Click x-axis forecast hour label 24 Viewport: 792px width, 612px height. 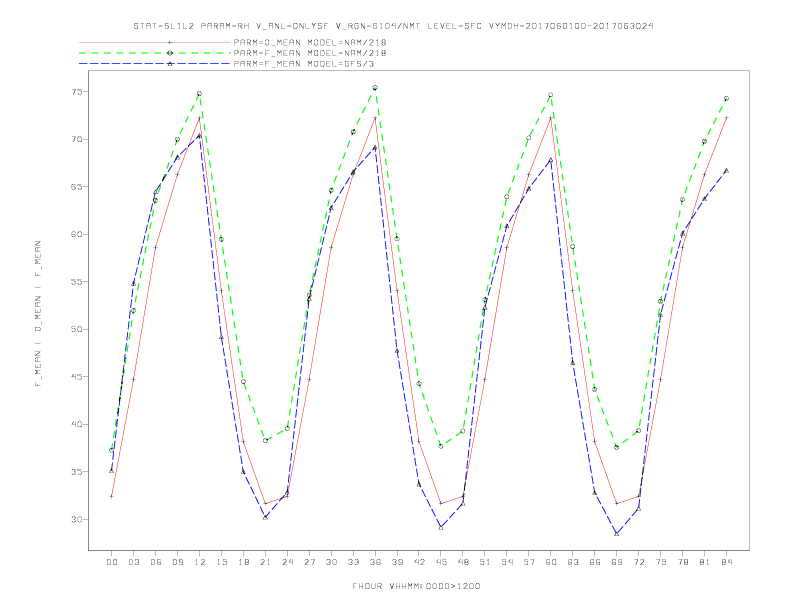pos(287,562)
